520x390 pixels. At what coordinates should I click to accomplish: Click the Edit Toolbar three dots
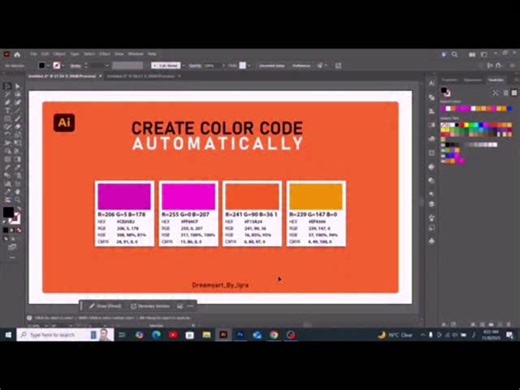pyautogui.click(x=12, y=258)
